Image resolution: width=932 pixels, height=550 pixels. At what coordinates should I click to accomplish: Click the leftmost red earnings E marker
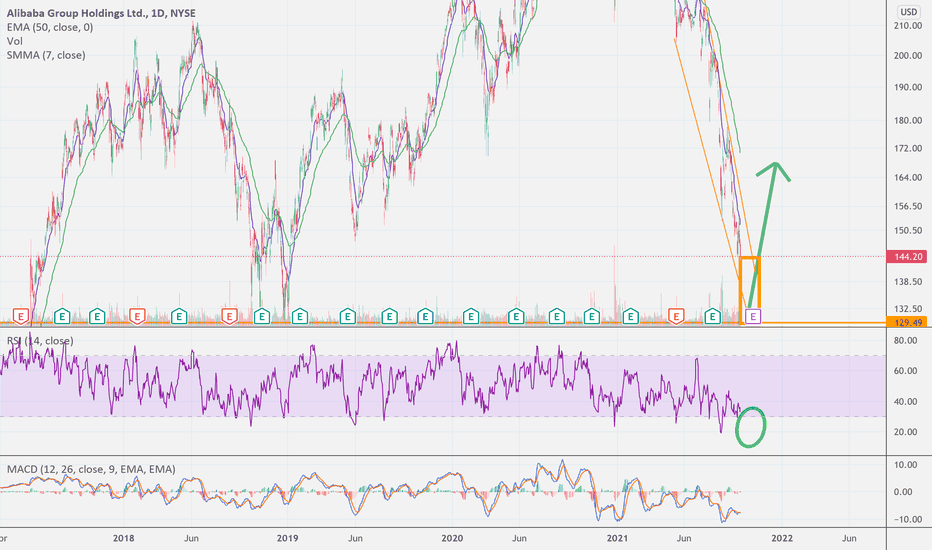21,316
